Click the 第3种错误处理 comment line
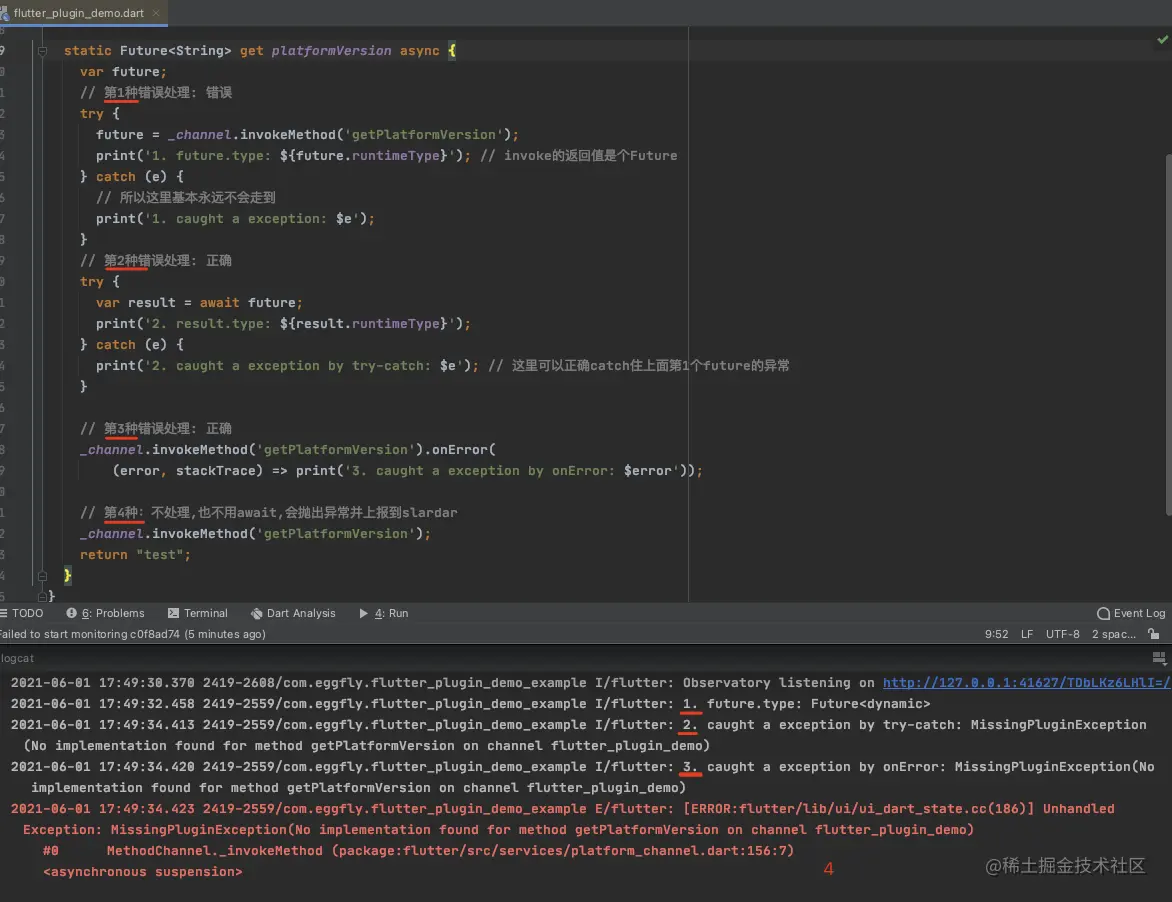Image resolution: width=1172 pixels, height=902 pixels. click(156, 428)
